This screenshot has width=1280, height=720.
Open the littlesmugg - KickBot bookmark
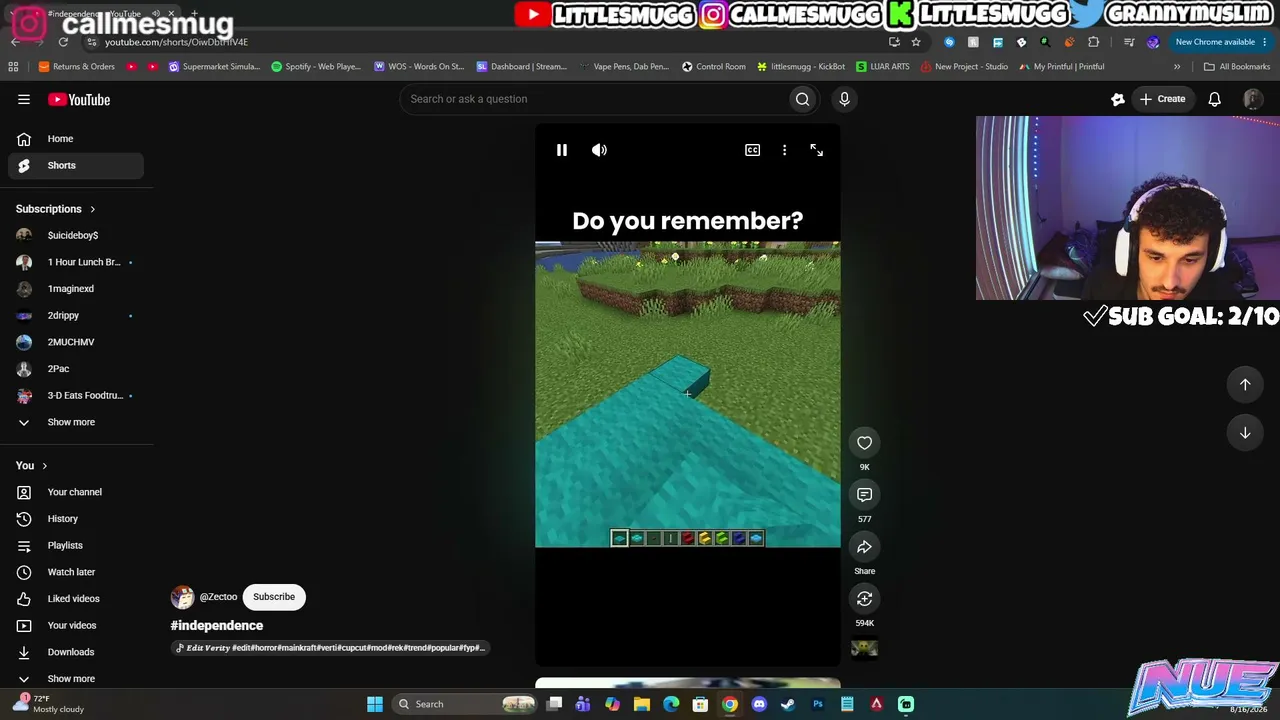801,67
